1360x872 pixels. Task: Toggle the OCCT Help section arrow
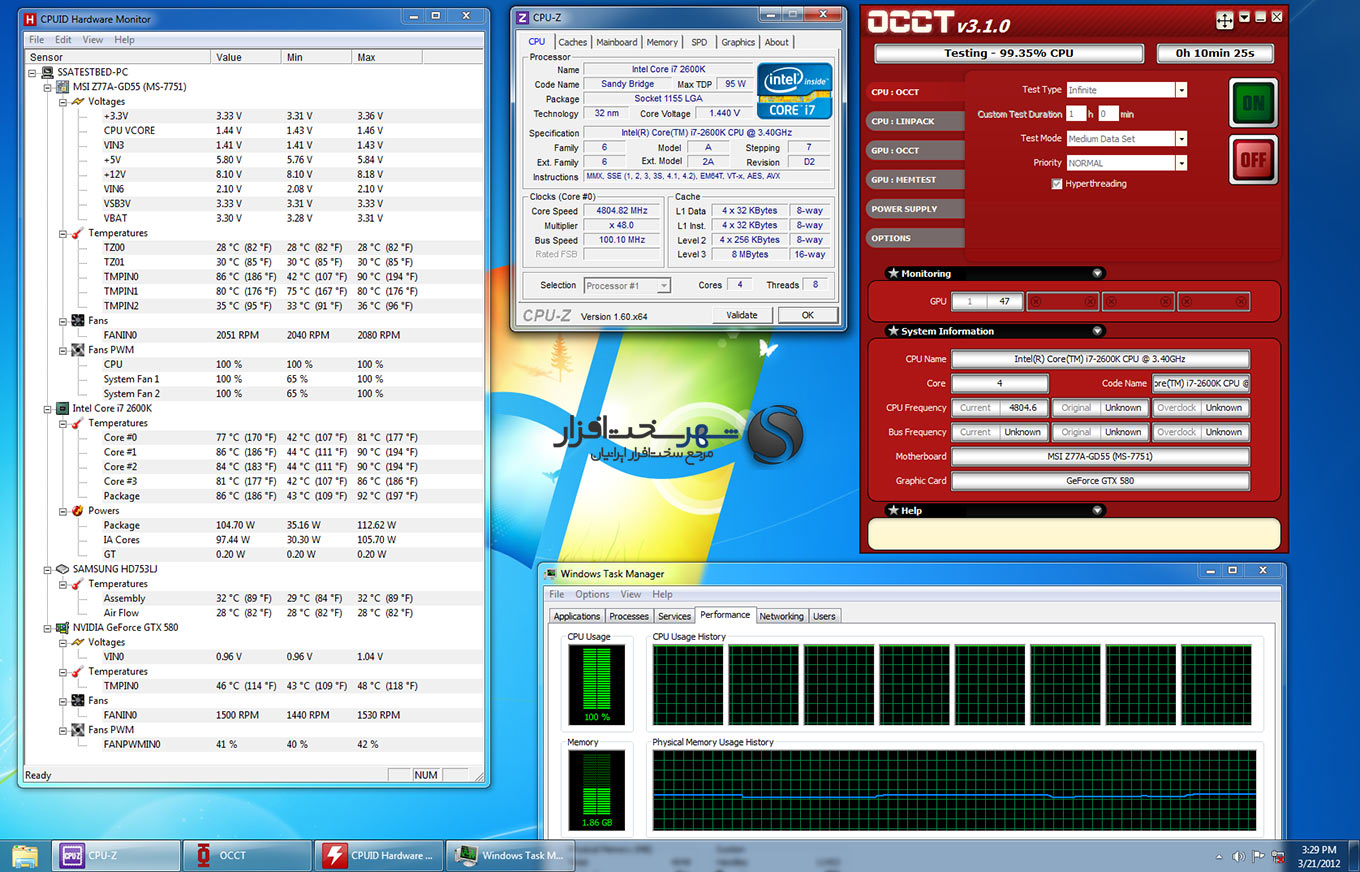coord(1097,510)
